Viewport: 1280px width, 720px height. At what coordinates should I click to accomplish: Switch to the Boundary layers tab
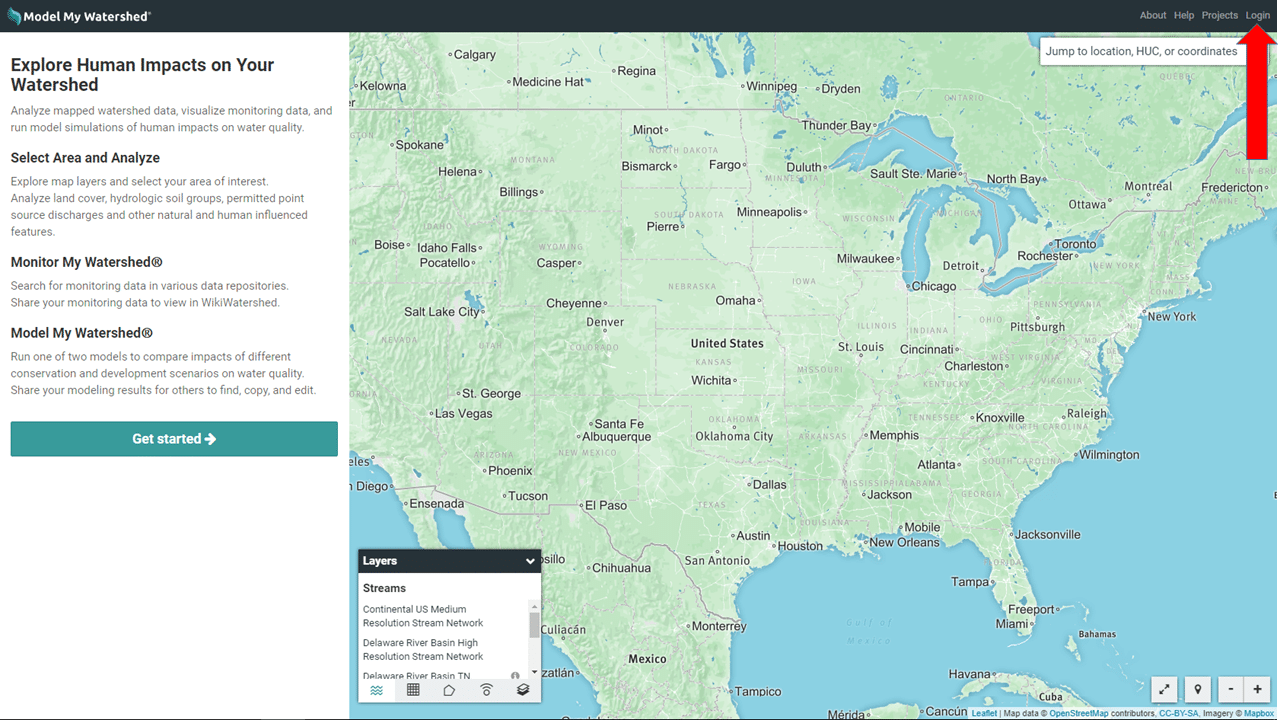[449, 689]
